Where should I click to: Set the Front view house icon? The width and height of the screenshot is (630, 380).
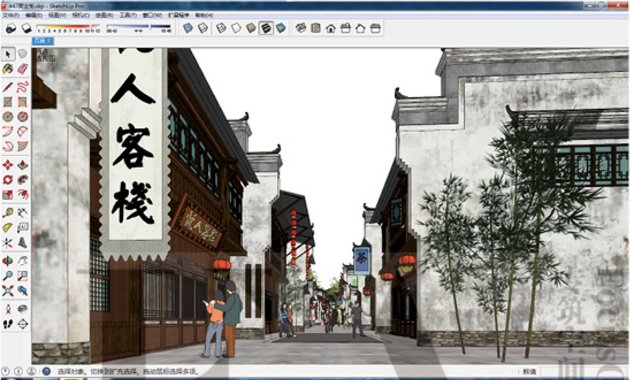[331, 28]
